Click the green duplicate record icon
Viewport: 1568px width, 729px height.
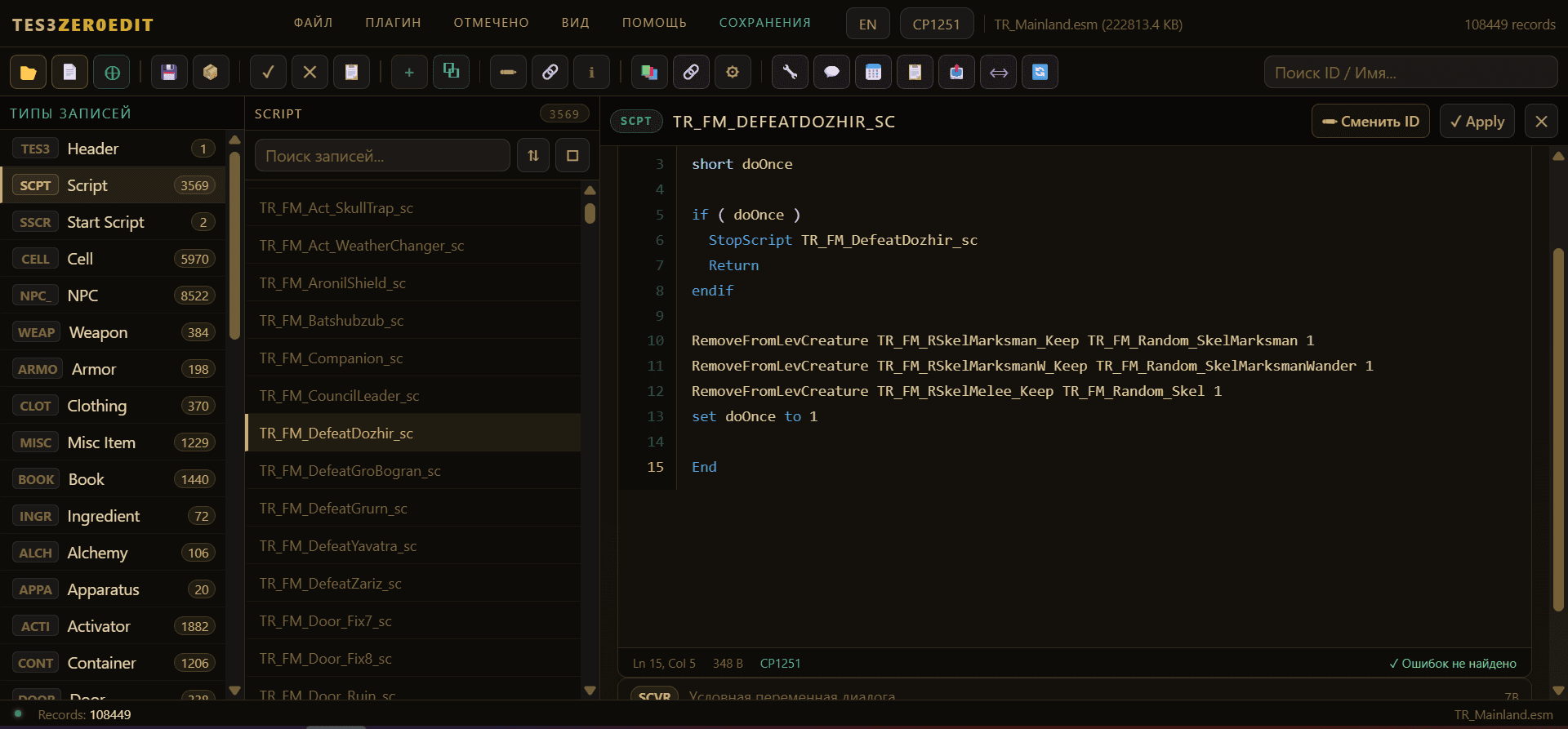point(451,73)
